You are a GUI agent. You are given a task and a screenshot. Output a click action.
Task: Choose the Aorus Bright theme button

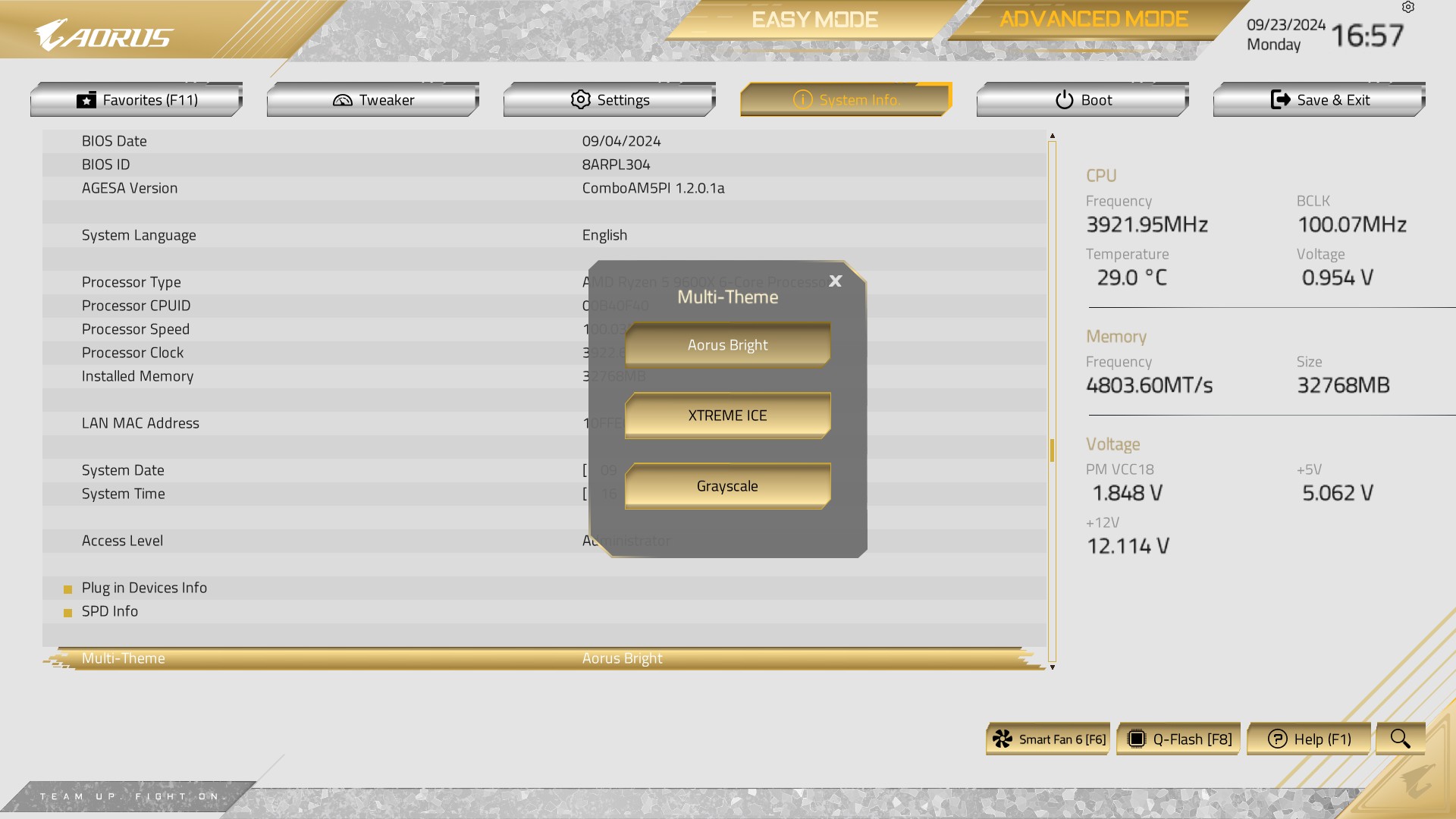point(727,345)
